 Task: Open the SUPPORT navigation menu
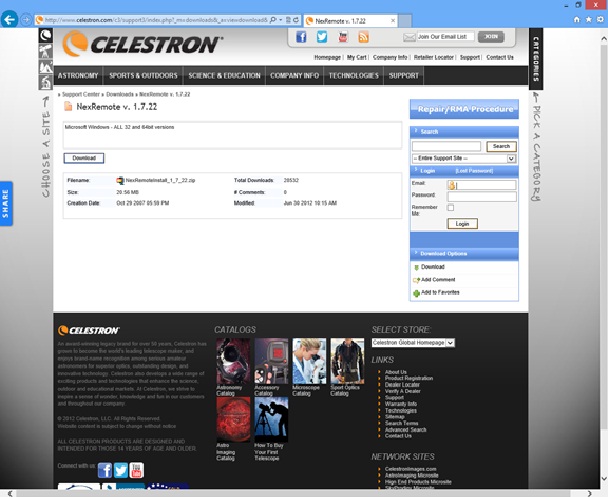click(404, 76)
